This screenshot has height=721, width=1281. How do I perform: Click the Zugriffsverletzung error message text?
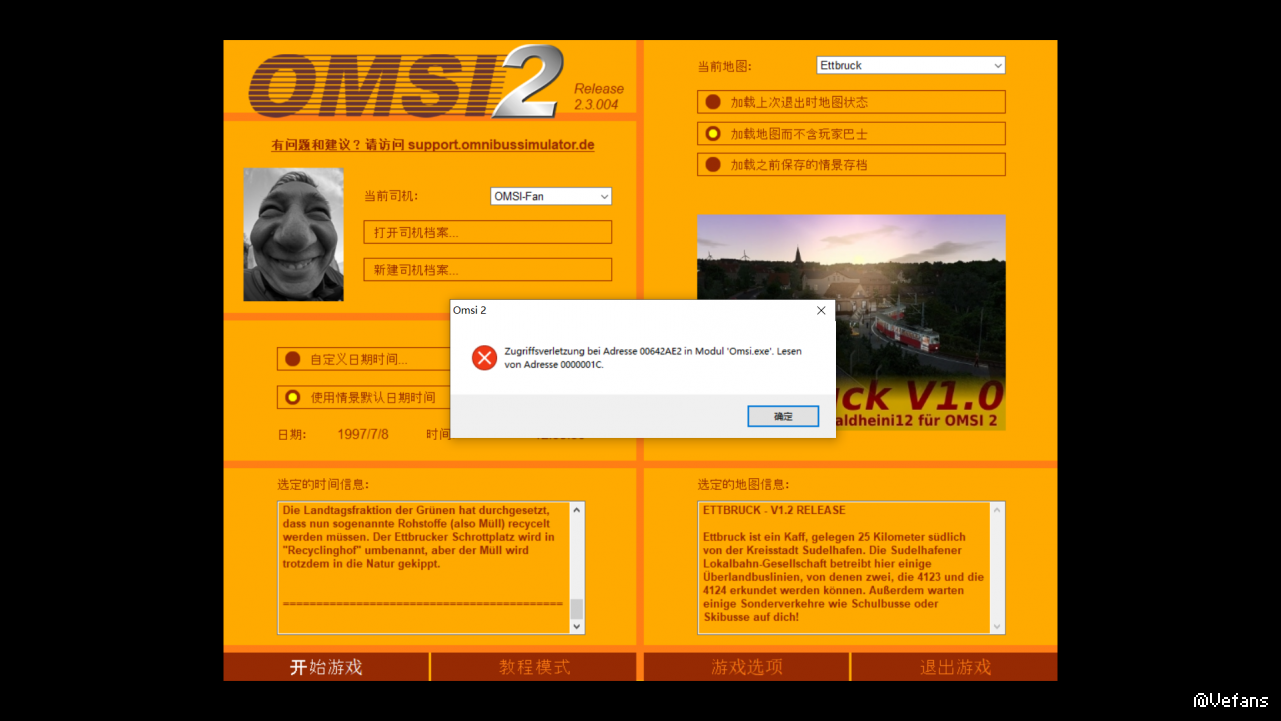pos(653,358)
